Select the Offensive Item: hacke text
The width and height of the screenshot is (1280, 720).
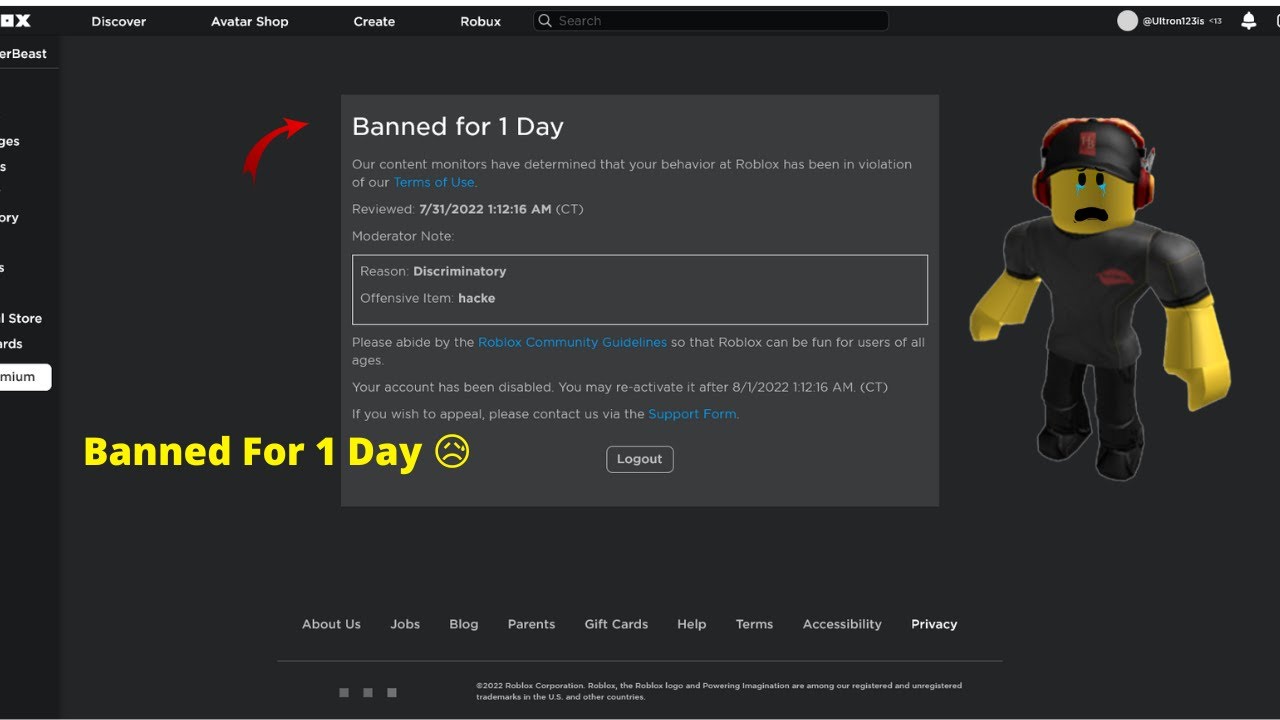tap(427, 298)
